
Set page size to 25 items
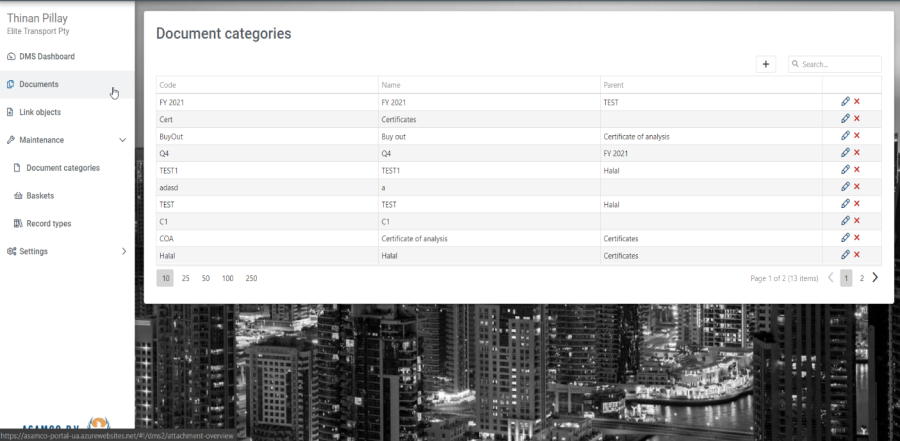[x=185, y=278]
